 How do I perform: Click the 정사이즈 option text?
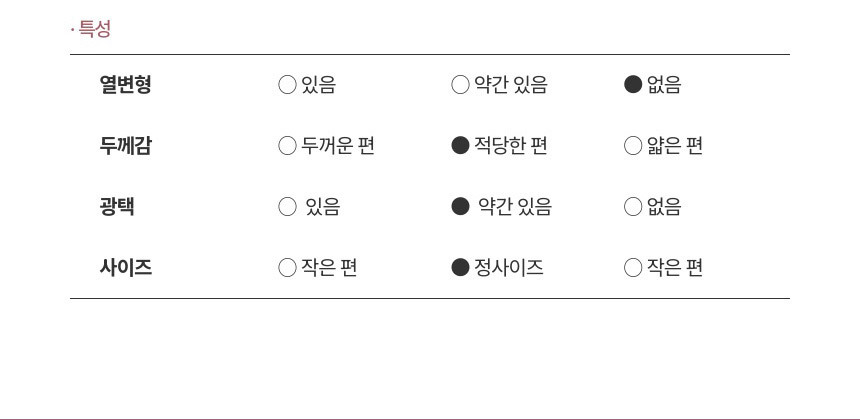click(509, 268)
